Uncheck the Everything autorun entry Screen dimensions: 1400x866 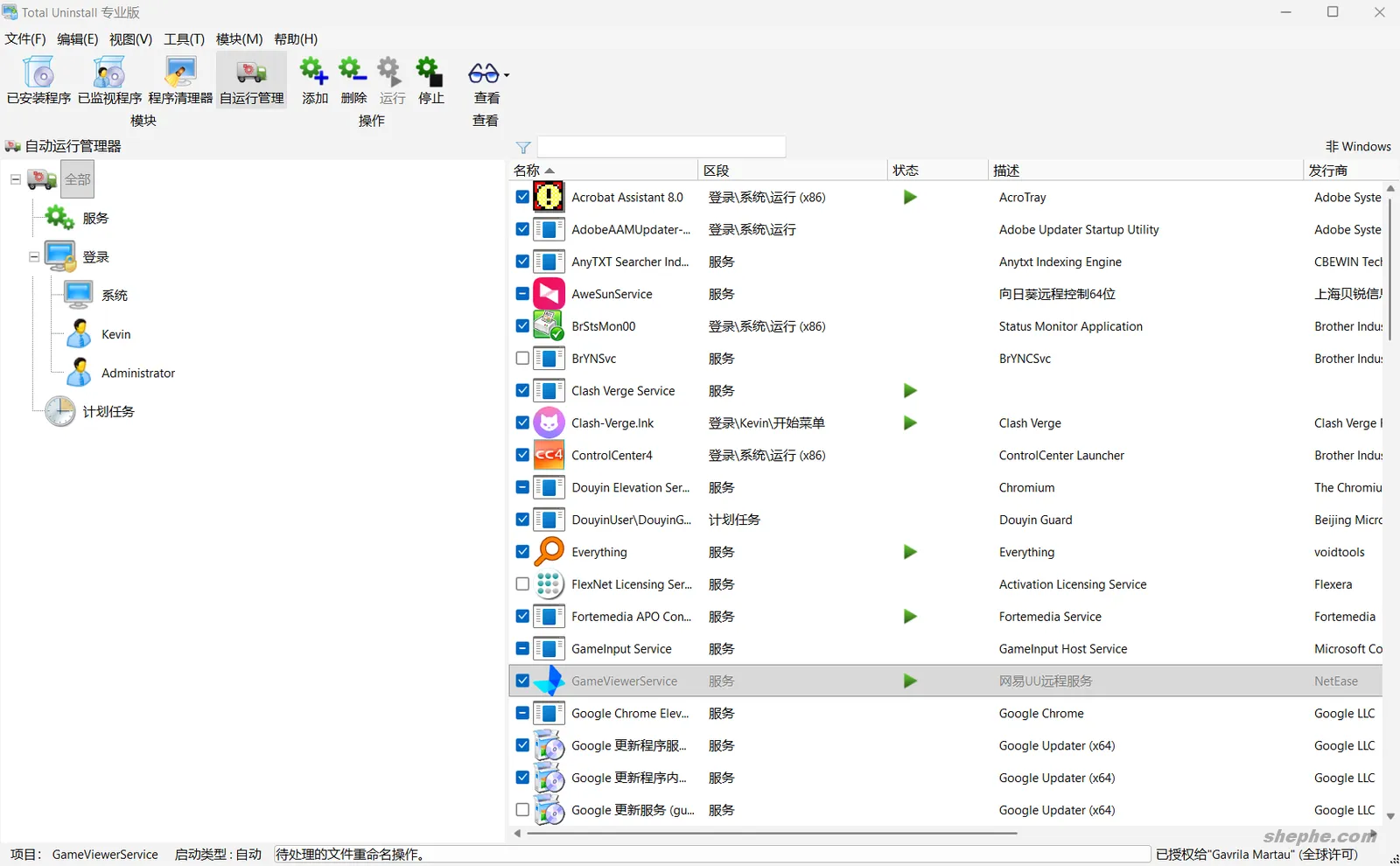pos(522,552)
